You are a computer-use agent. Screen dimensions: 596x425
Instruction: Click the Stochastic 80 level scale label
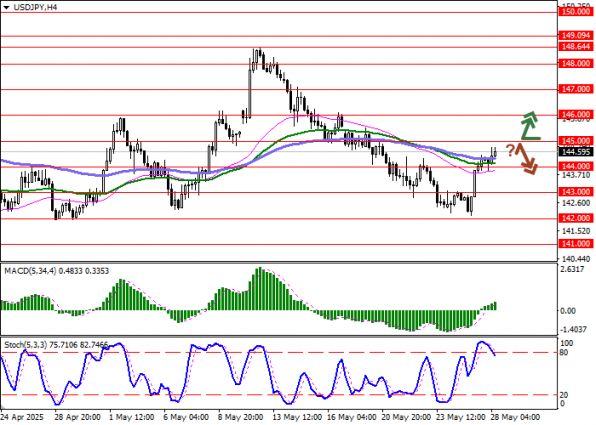point(564,352)
